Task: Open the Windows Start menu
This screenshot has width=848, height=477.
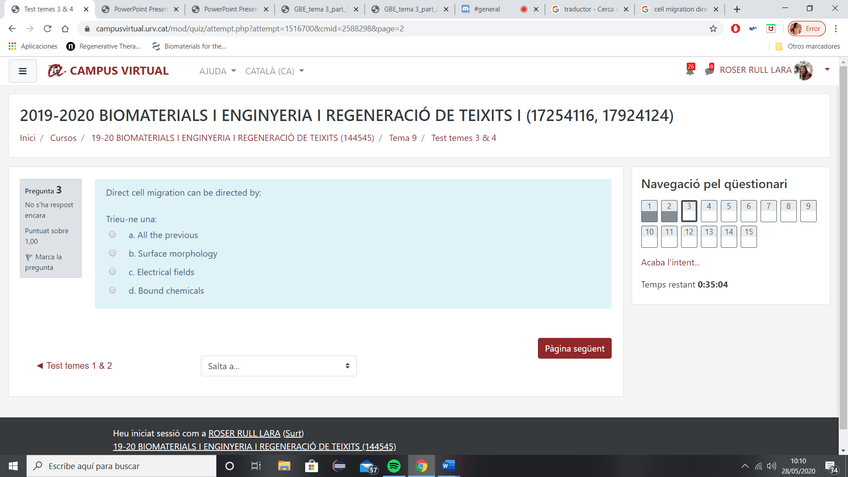Action: pos(13,466)
